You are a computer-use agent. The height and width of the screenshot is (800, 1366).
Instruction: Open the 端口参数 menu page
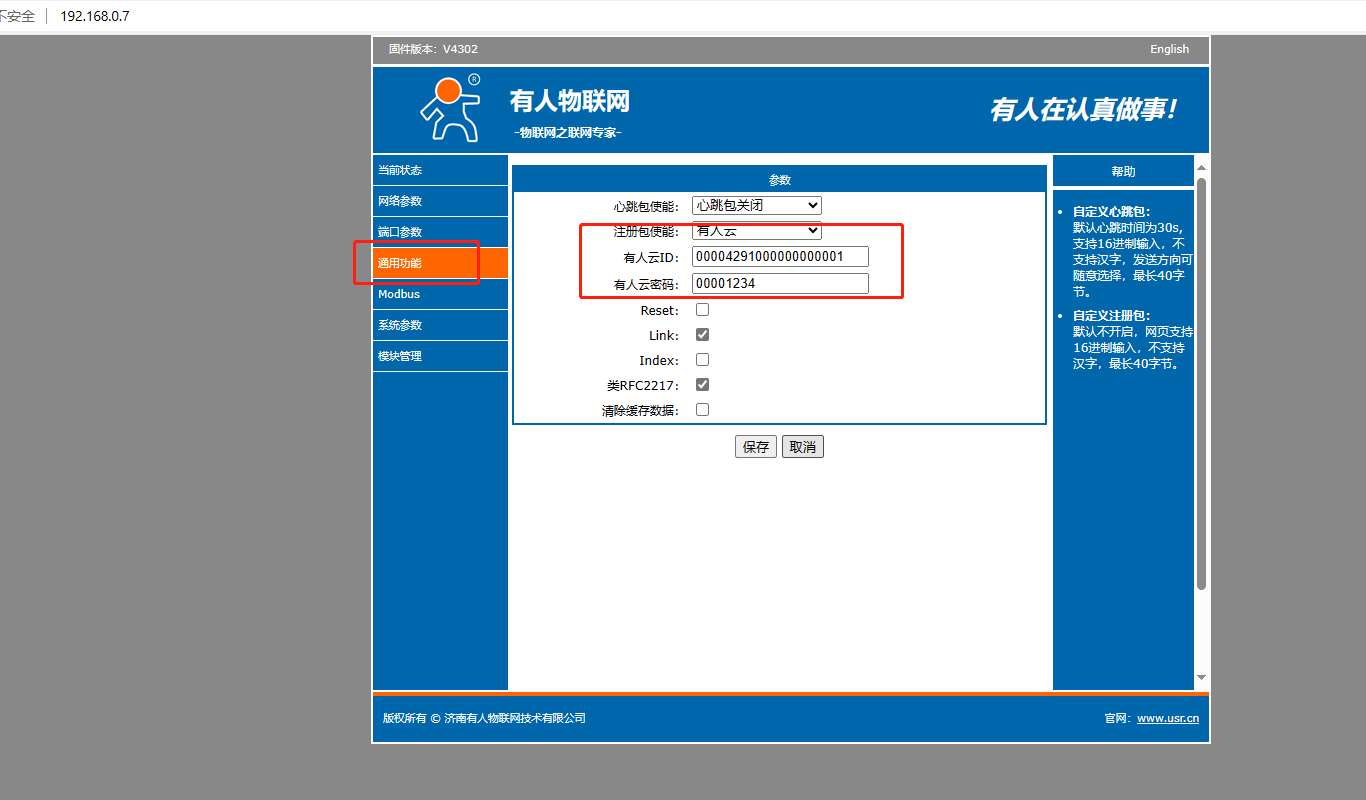click(x=440, y=232)
